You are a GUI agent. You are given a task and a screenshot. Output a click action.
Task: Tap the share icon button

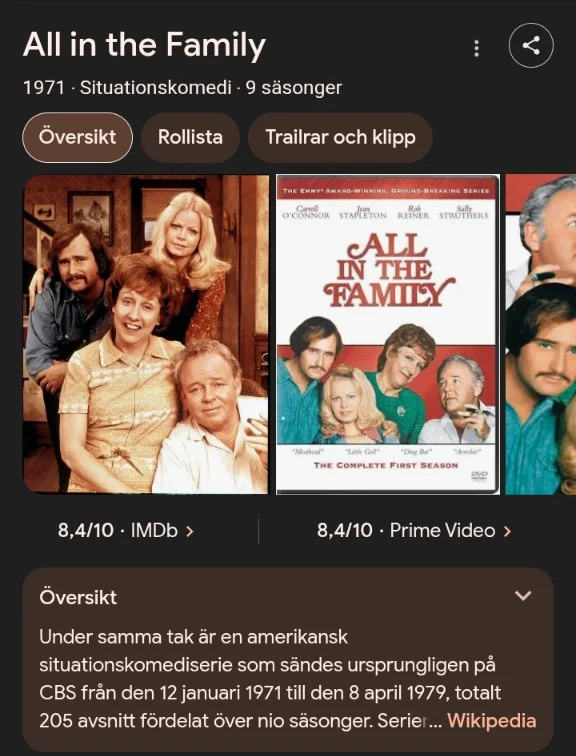tap(531, 46)
